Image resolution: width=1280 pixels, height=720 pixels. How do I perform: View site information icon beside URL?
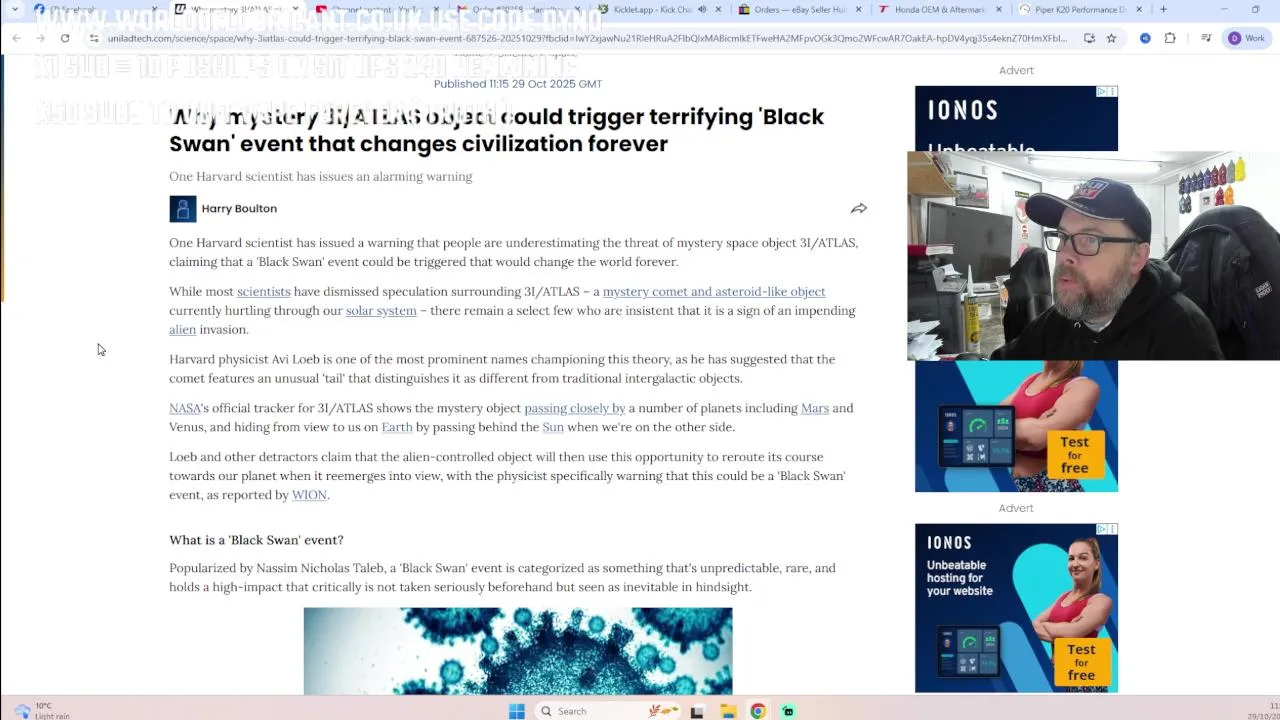(94, 38)
